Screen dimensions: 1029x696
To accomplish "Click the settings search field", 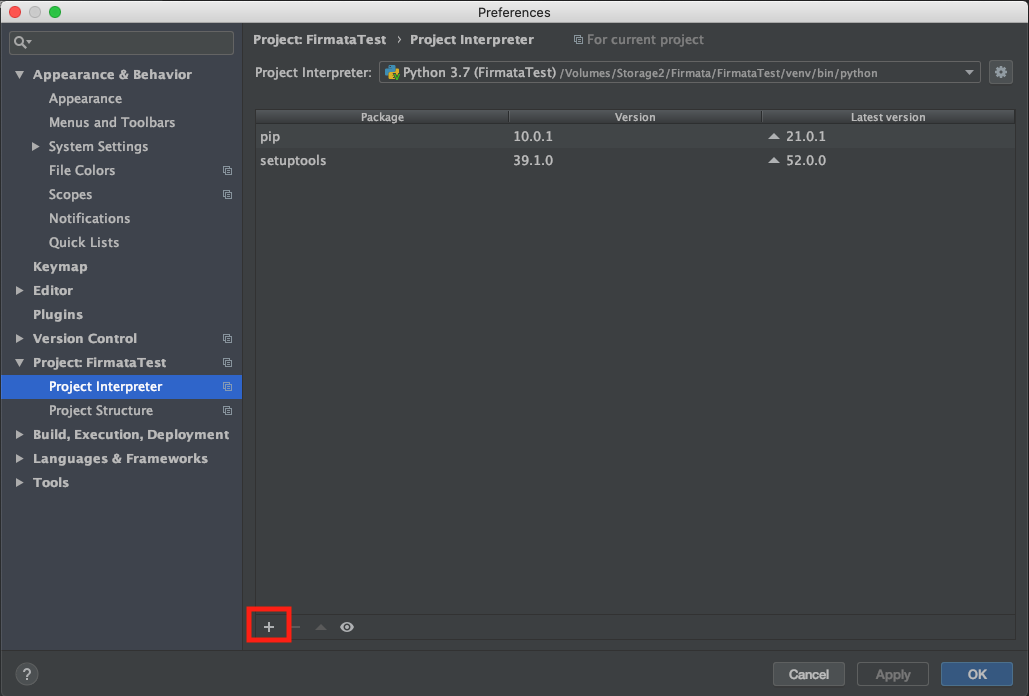I will 121,43.
